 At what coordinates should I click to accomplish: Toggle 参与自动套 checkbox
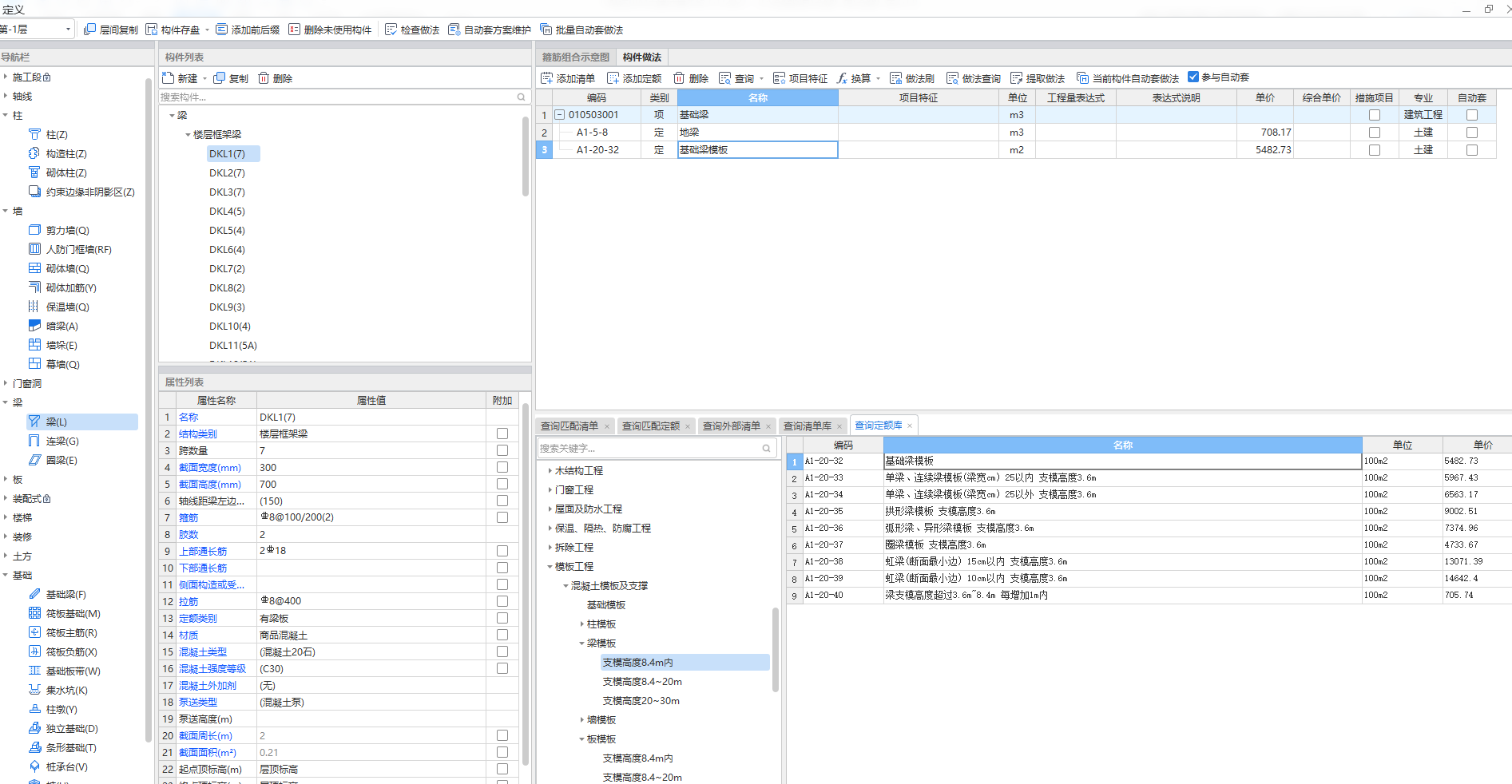click(1193, 77)
